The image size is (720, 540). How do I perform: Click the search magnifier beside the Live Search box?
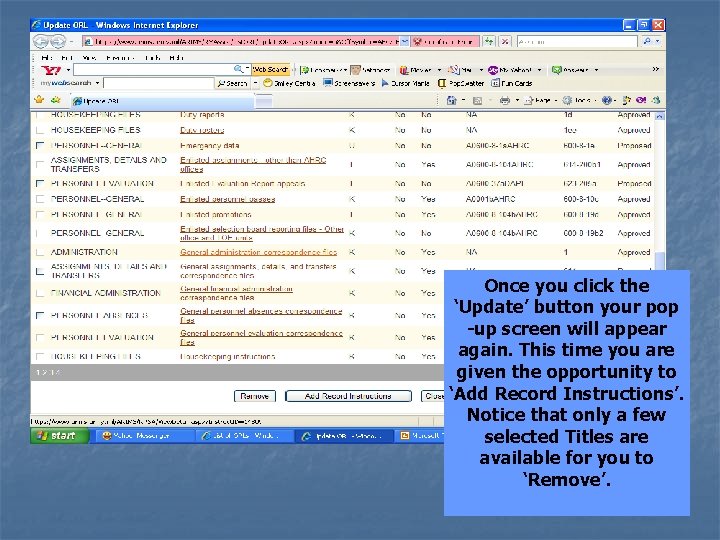pos(647,41)
